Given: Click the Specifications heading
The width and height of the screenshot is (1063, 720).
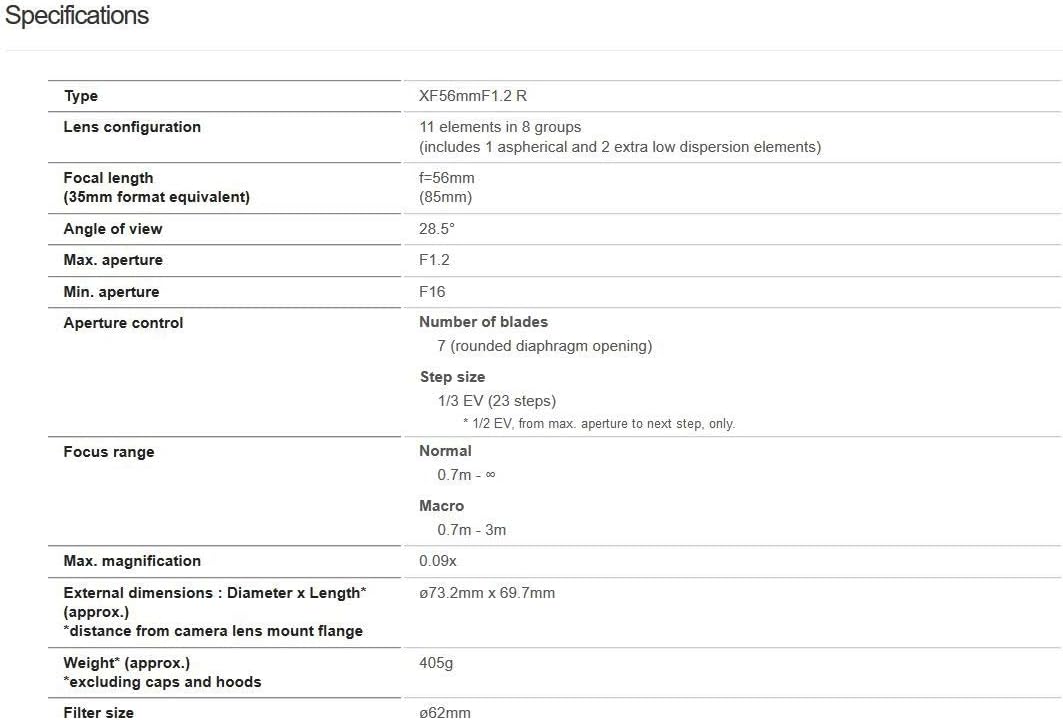Looking at the screenshot, I should coord(77,16).
